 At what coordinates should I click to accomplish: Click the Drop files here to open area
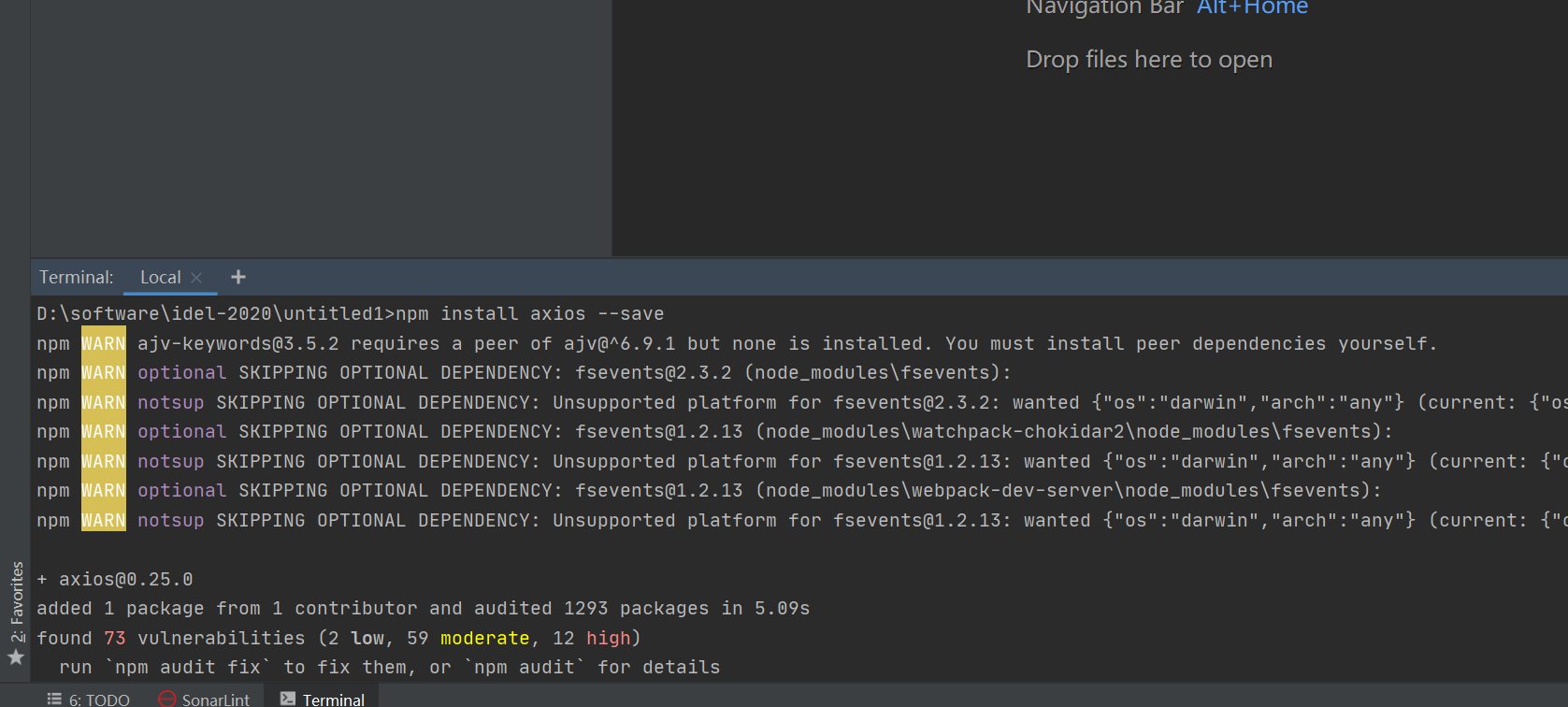tap(1149, 59)
